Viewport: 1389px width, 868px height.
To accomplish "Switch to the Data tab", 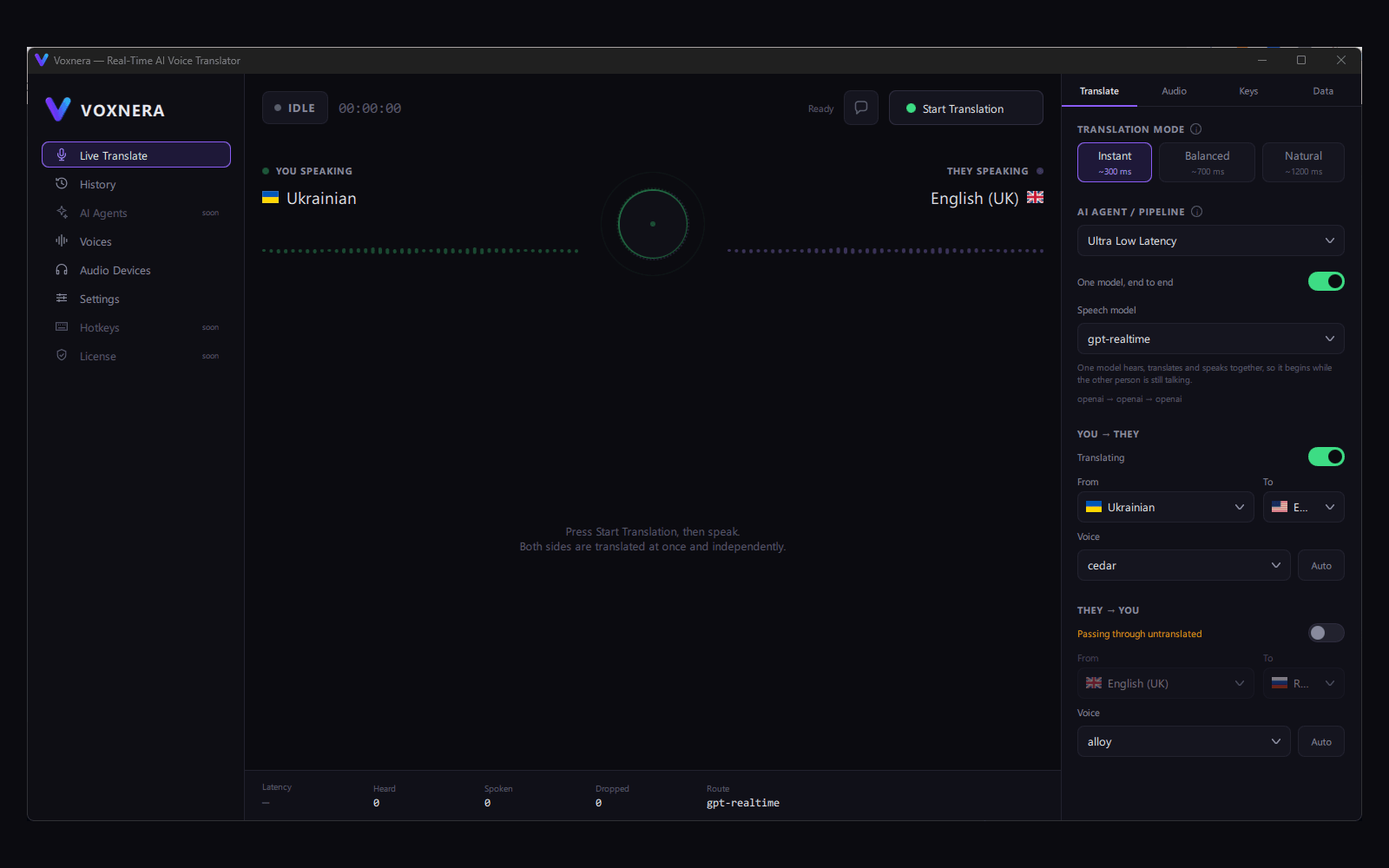I will pyautogui.click(x=1323, y=91).
